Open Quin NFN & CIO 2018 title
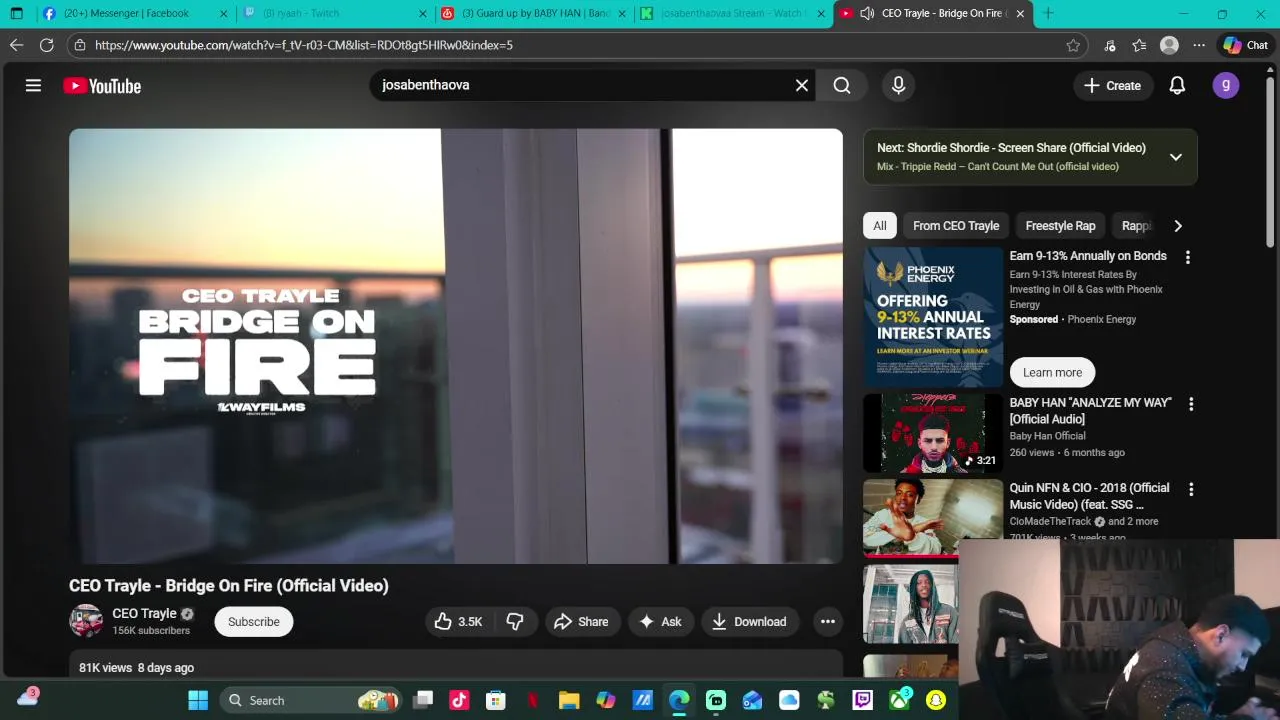The width and height of the screenshot is (1280, 720). [1089, 496]
